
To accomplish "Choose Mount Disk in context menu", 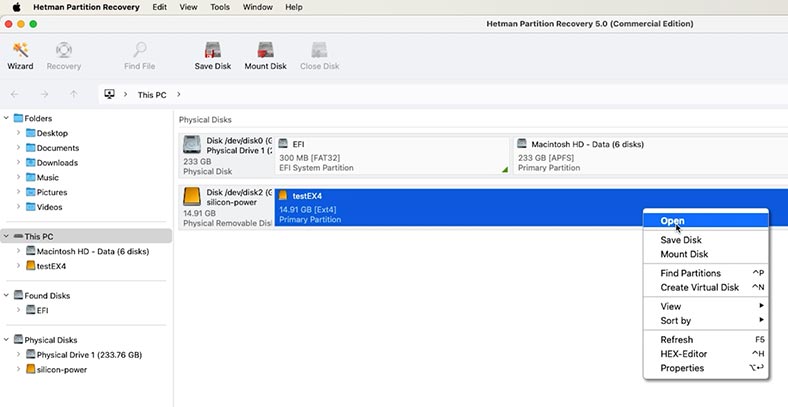I will [x=706, y=254].
